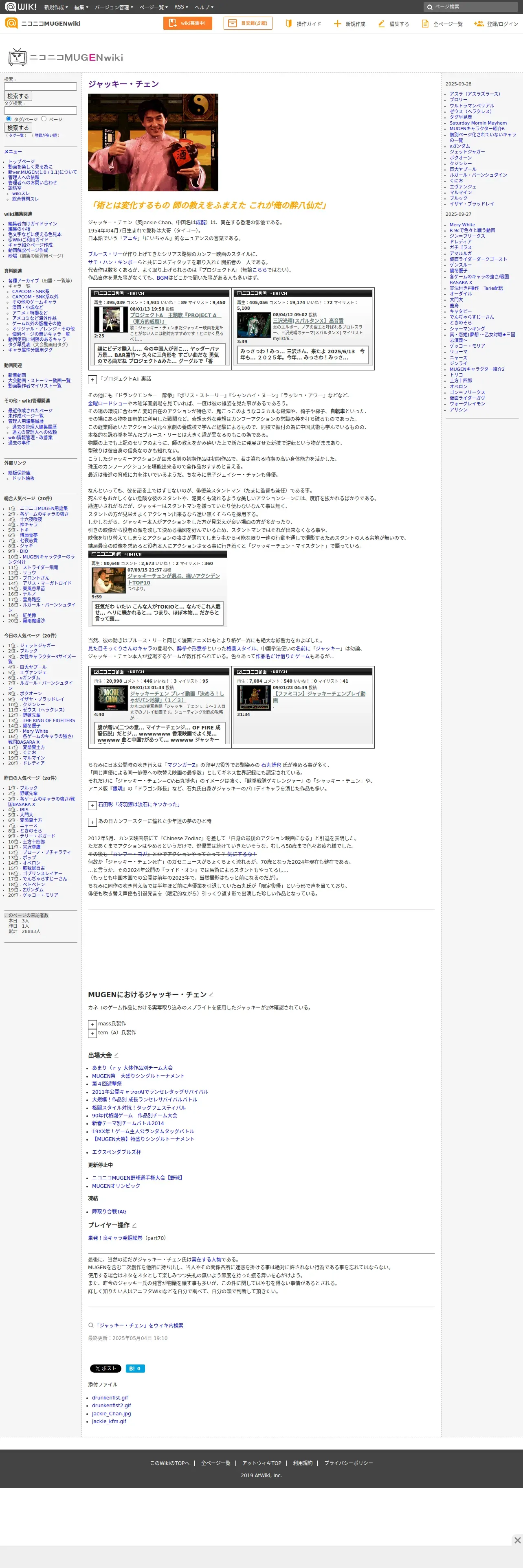Viewport: 523px width, 1568px height.
Task: Click the orange wiki募集中! button
Action: [187, 23]
